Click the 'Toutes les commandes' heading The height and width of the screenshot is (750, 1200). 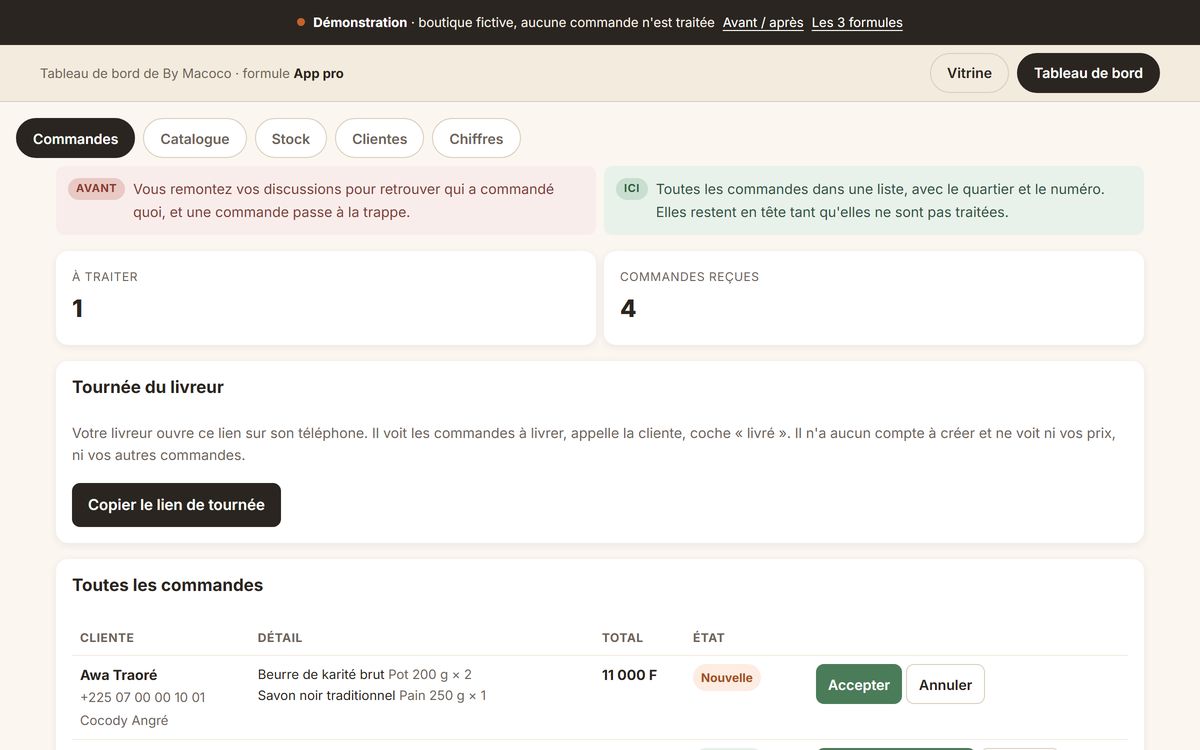pos(168,585)
